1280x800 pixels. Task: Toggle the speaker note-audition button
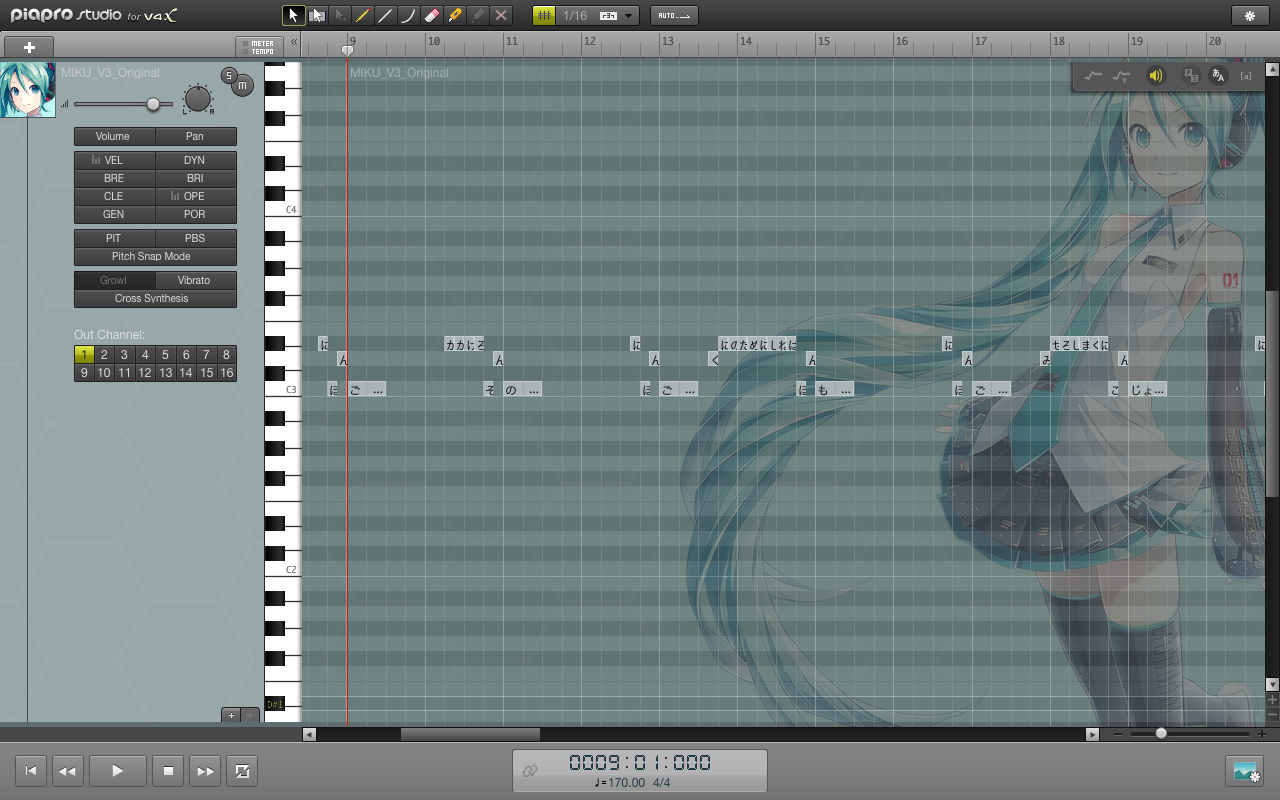click(x=1156, y=75)
